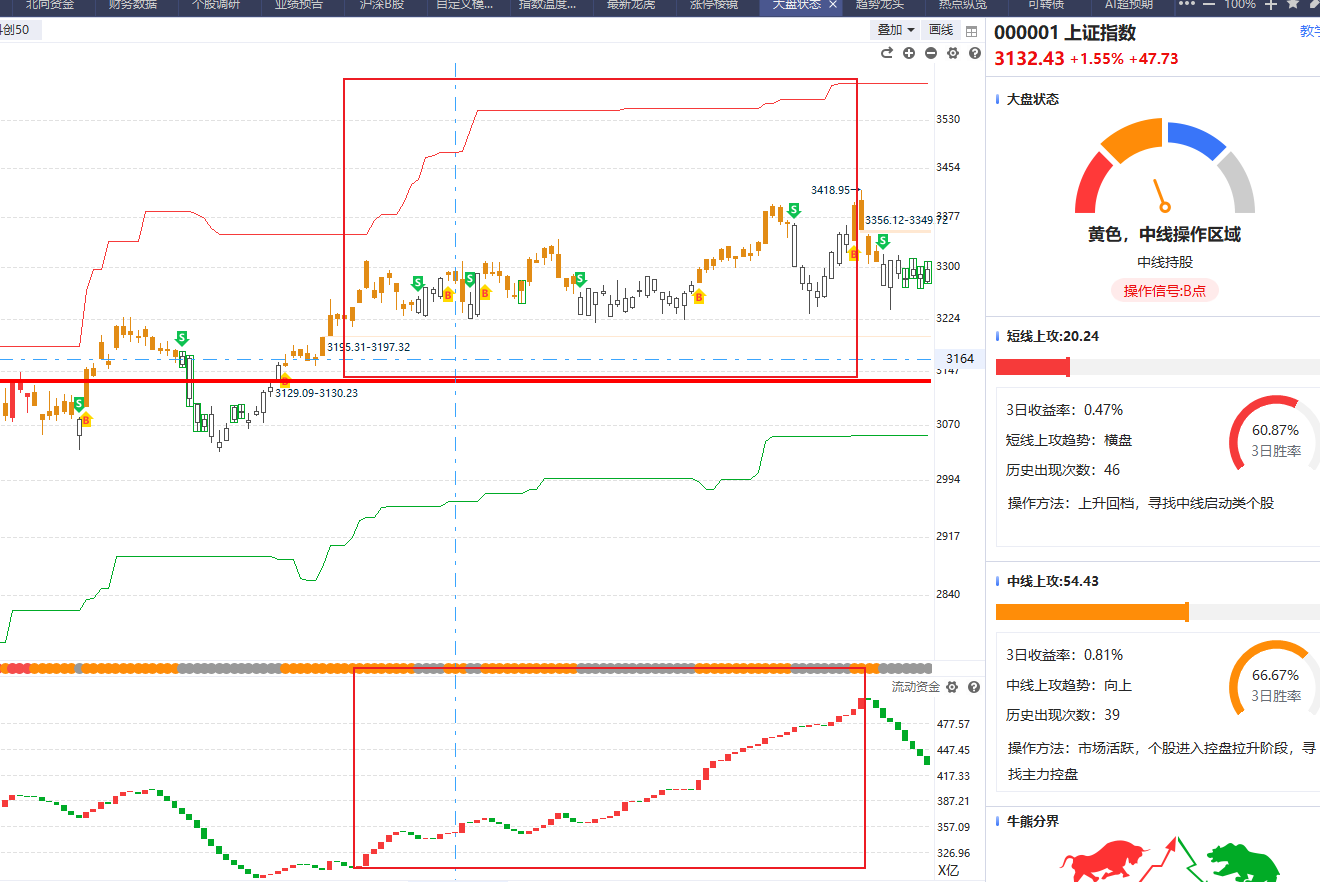Viewport: 1320px width, 882px height.
Task: Click the favorite star icon in top bar
Action: [x=1293, y=5]
